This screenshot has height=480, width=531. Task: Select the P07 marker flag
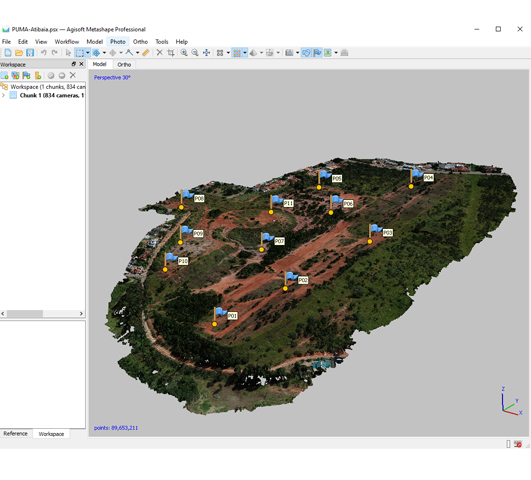pos(268,237)
